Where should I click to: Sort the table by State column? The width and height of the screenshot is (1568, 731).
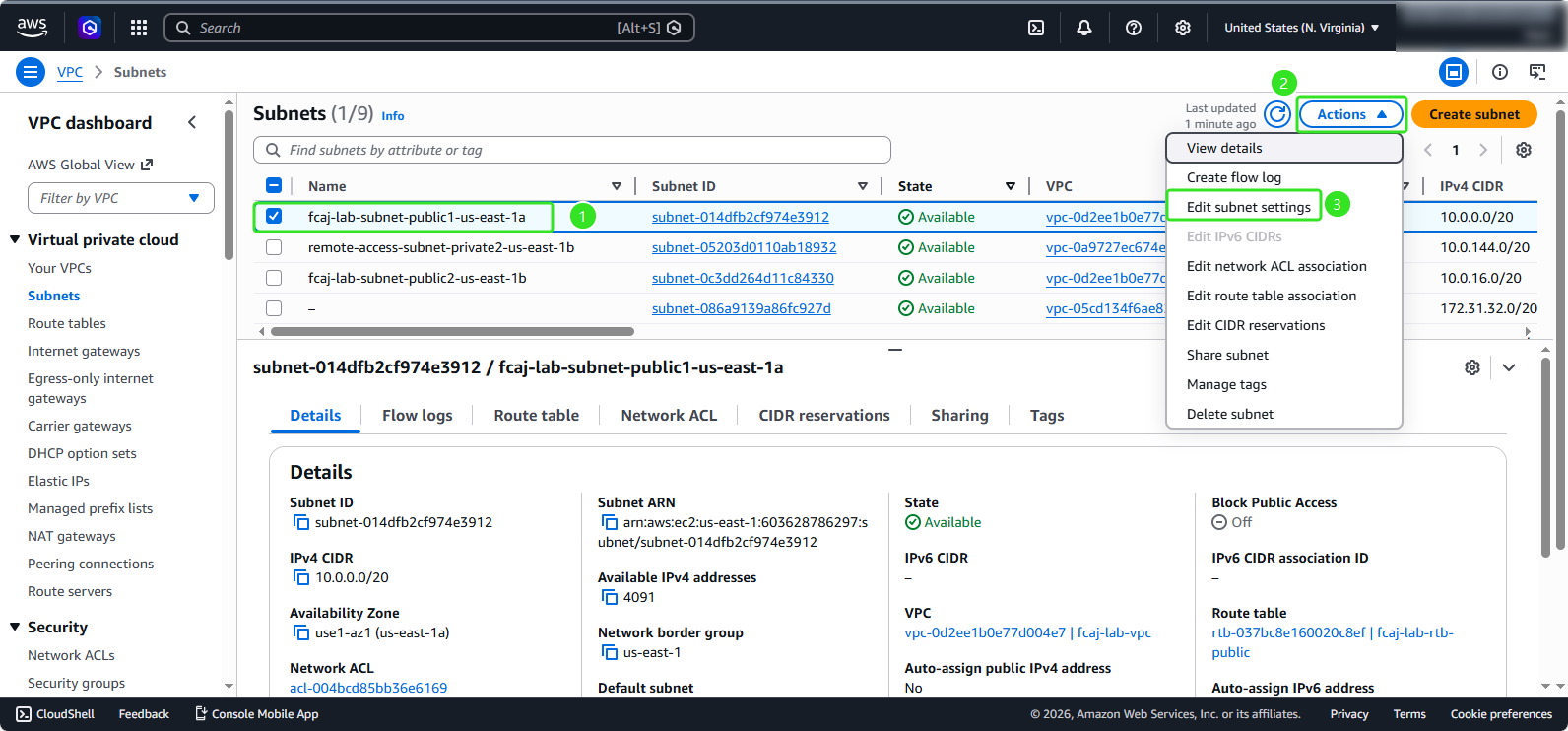click(1011, 186)
